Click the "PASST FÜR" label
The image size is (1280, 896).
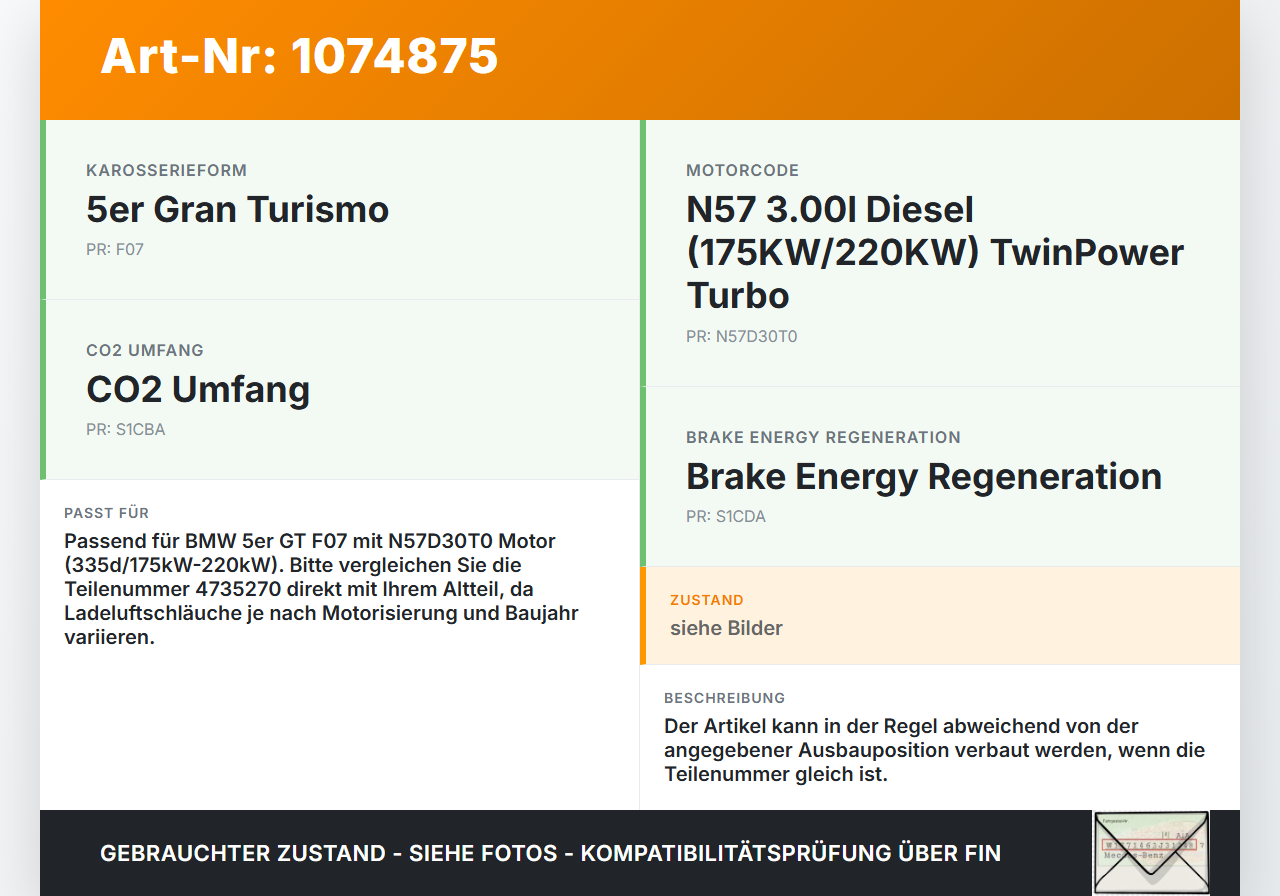(107, 513)
